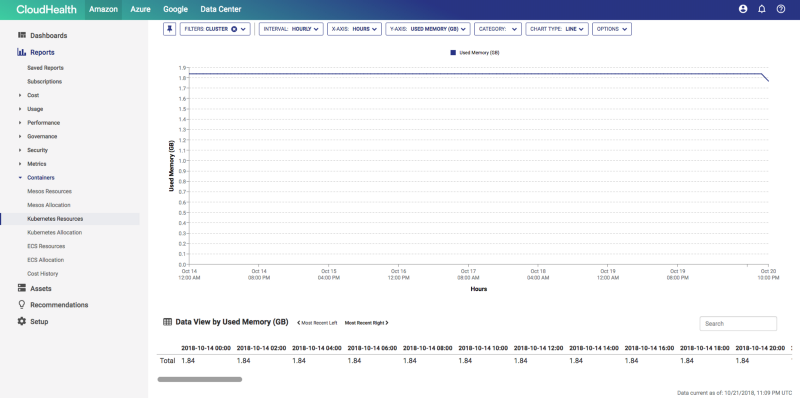The width and height of the screenshot is (800, 398).
Task: Click the 2018-10-14 00:00 column header
Action: coord(206,348)
